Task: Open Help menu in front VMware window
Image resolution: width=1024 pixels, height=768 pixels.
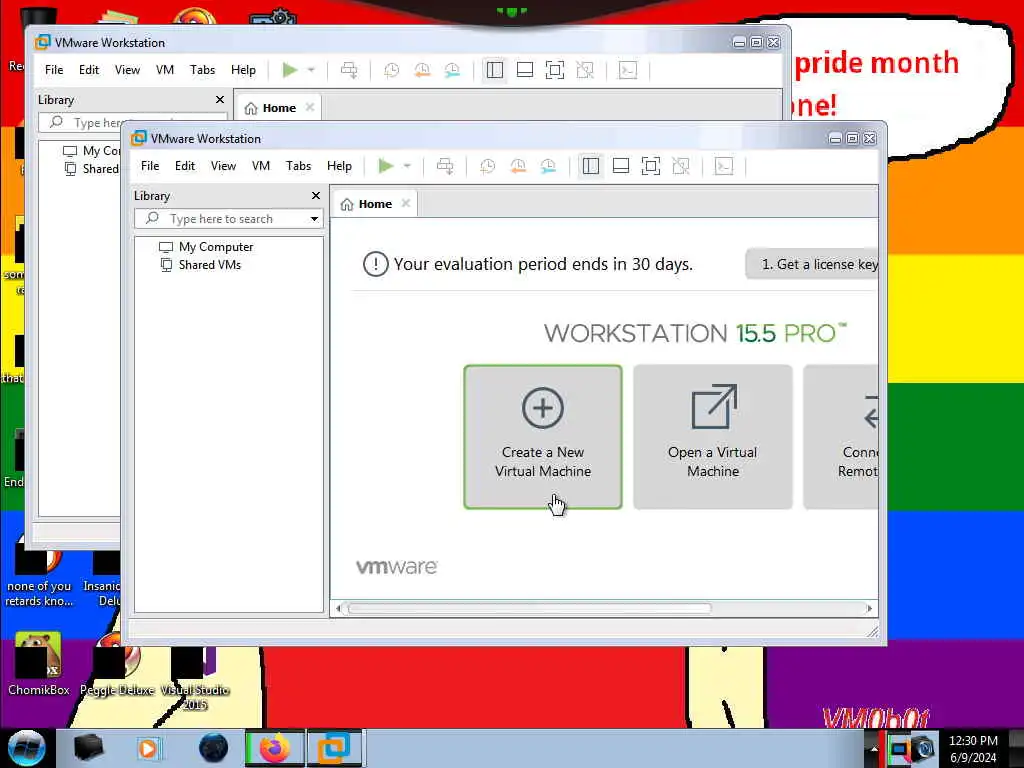Action: (x=339, y=166)
